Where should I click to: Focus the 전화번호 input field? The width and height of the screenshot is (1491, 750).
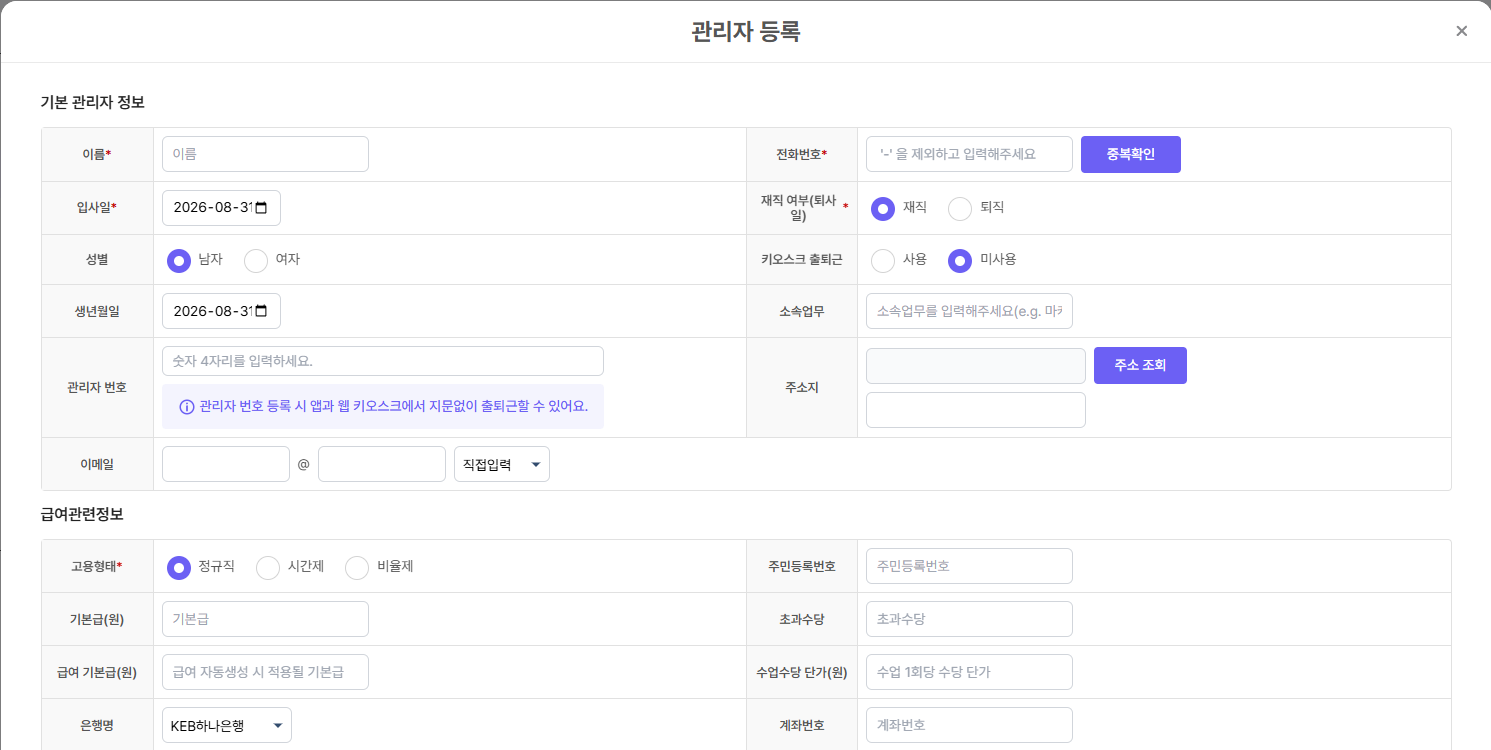tap(969, 154)
